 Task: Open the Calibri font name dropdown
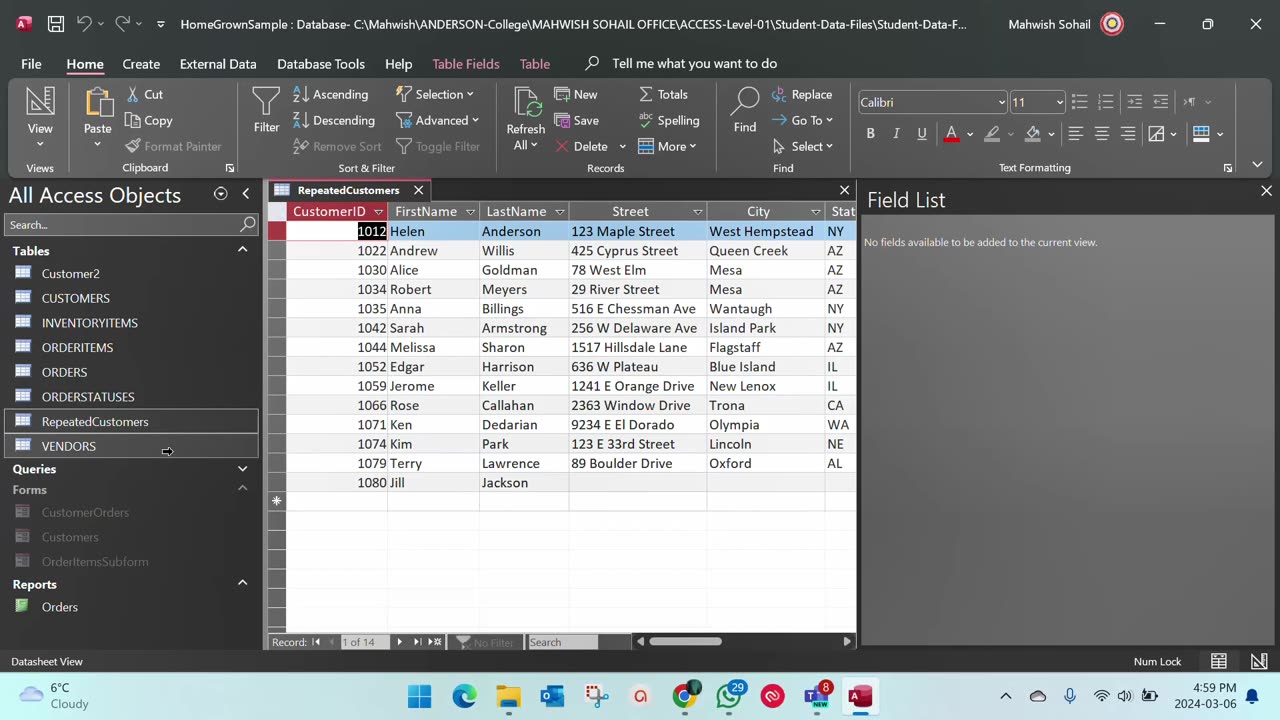[x=1001, y=102]
